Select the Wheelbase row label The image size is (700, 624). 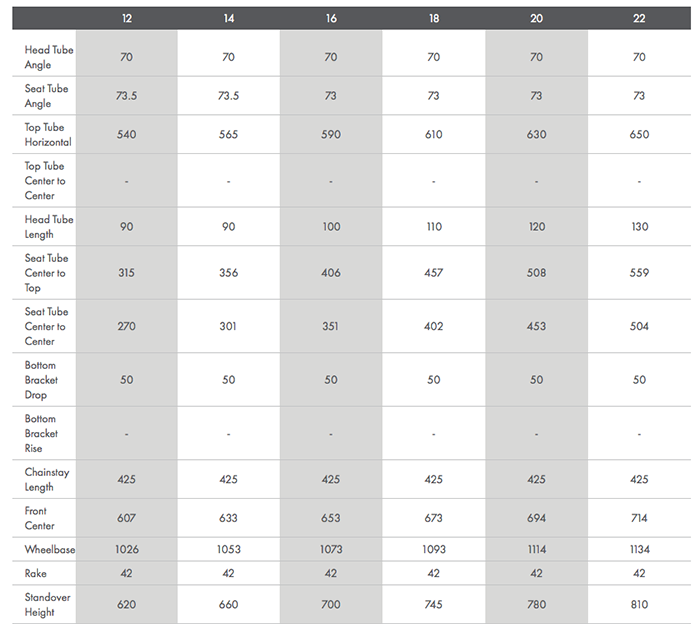[x=50, y=549]
